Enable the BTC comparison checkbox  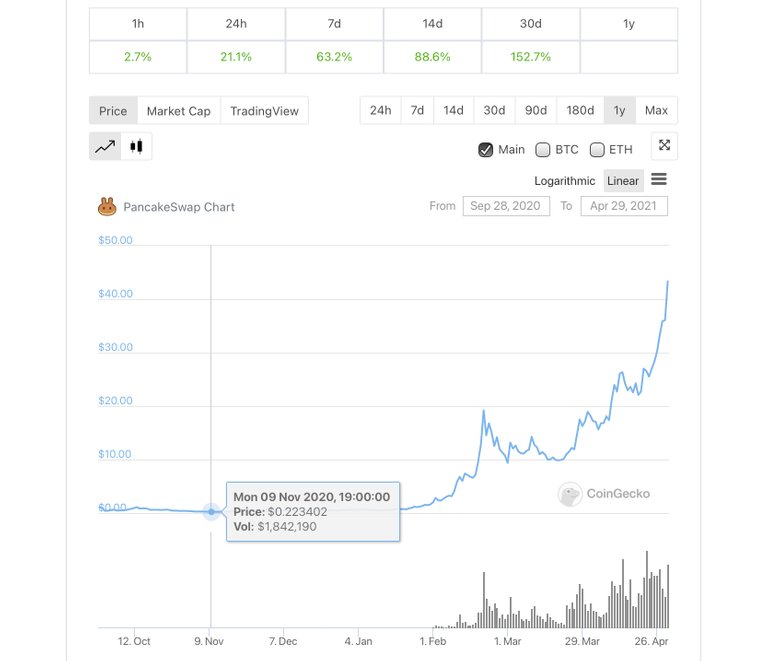543,149
